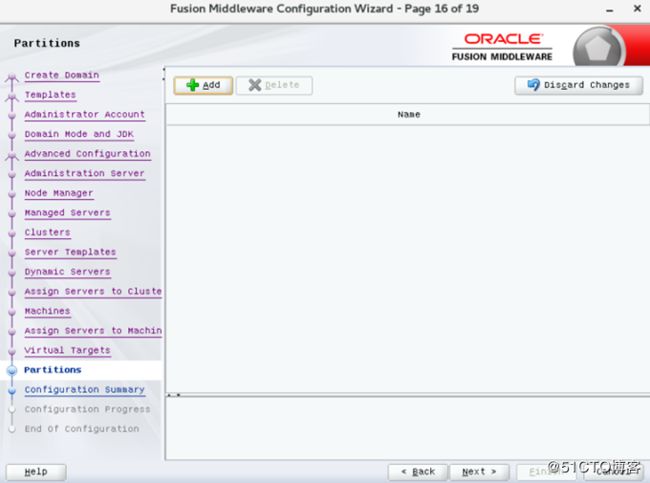Click the Partitions step bullet icon
650x483 pixels.
click(x=12, y=370)
